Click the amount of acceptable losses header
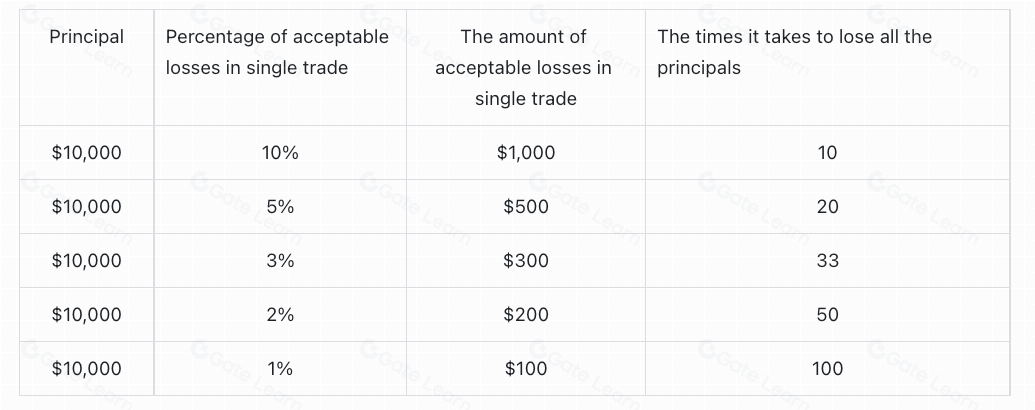The image size is (1035, 410). point(525,68)
